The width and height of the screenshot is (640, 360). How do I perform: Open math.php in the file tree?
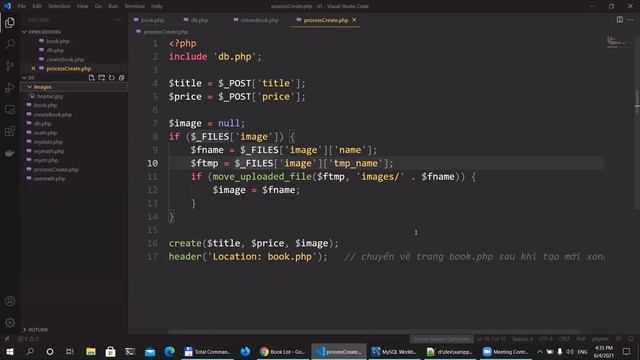point(45,133)
